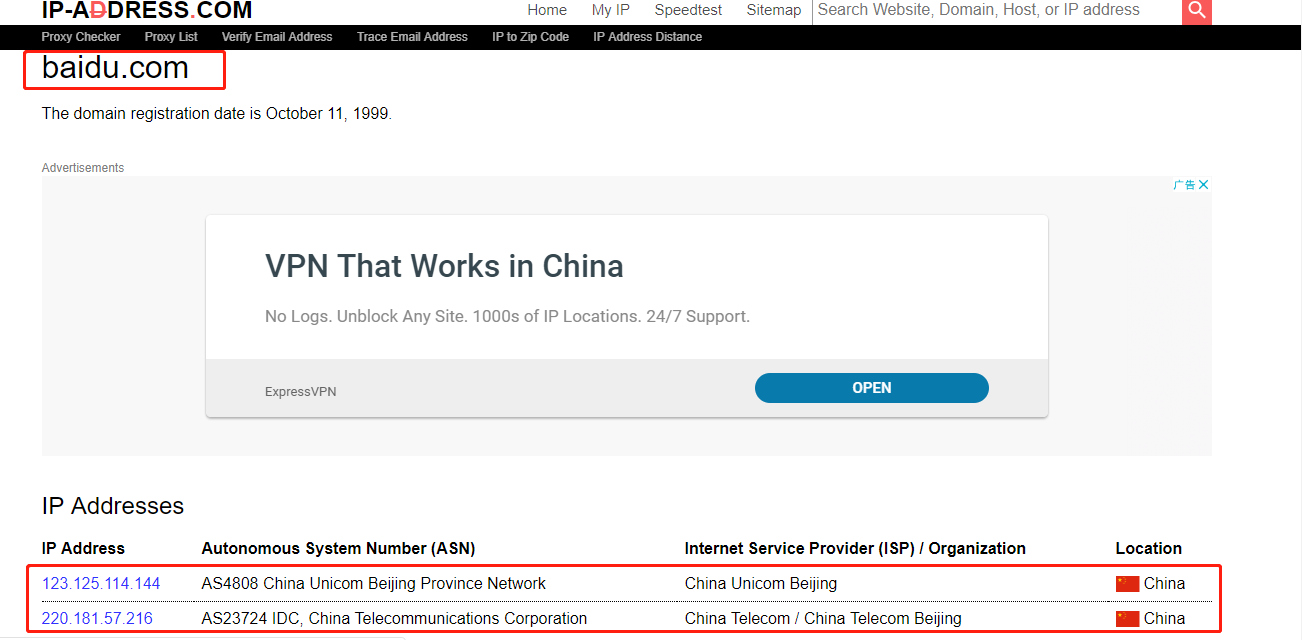Open the Home menu item

click(547, 10)
